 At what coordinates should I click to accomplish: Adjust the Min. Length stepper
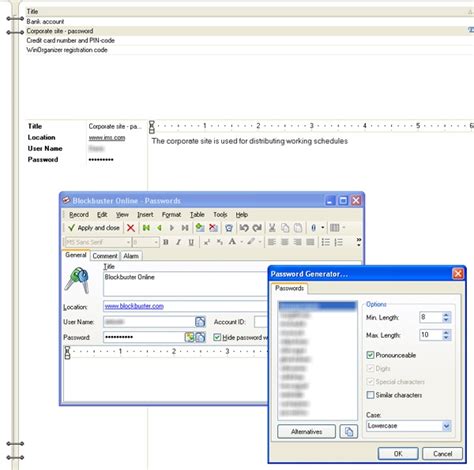446,317
